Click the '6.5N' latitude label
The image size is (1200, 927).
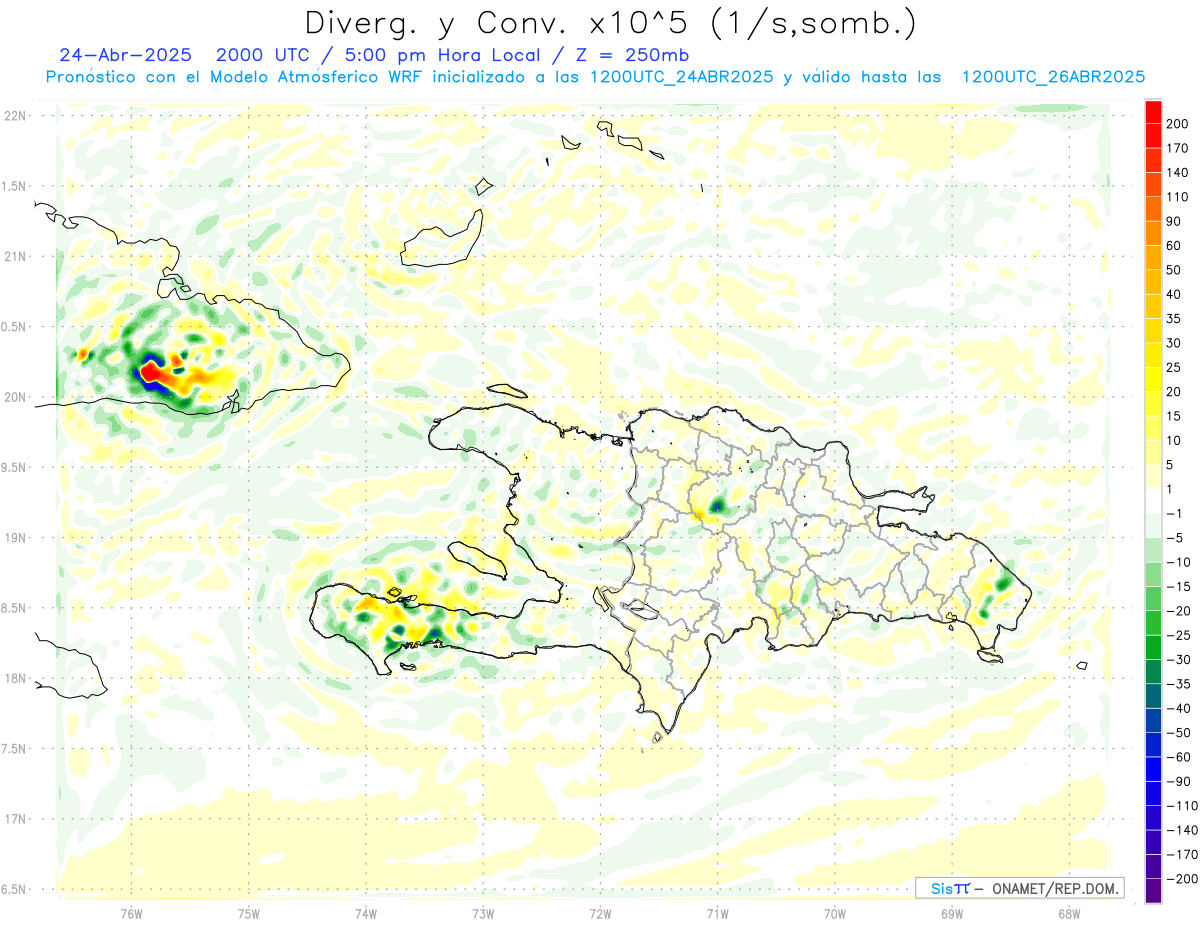[15, 889]
